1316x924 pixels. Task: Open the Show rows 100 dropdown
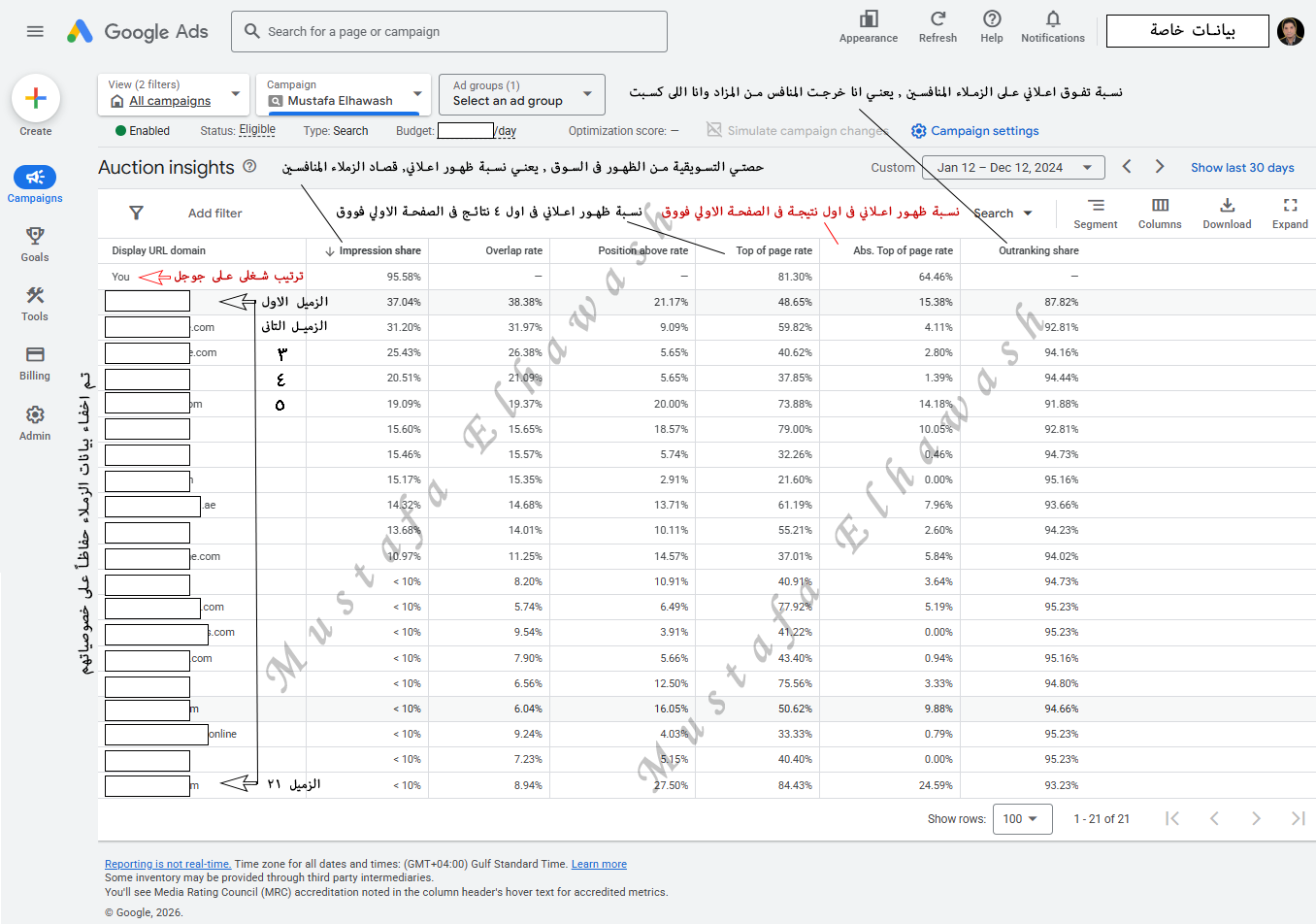(1021, 819)
